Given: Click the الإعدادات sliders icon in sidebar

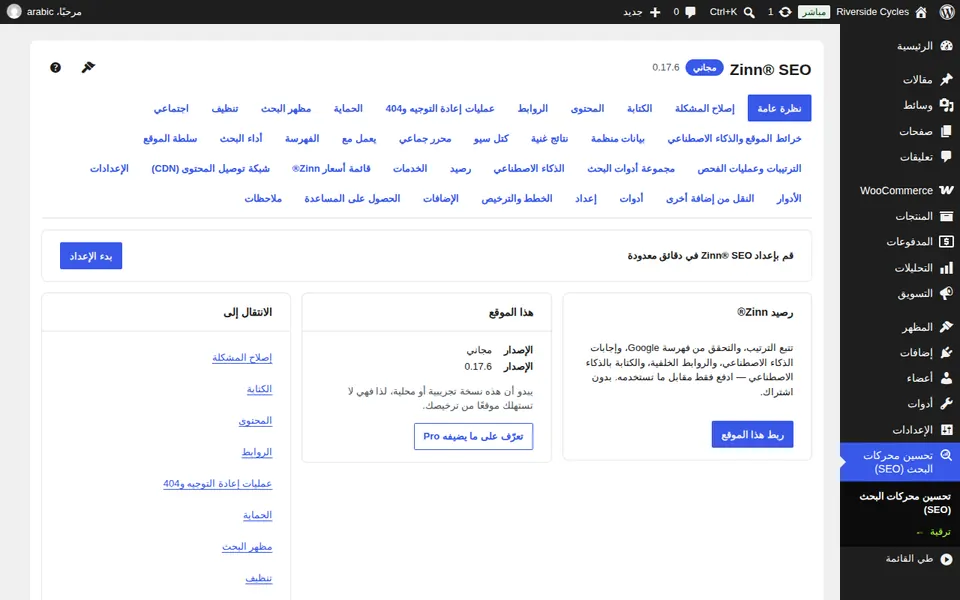Looking at the screenshot, I should [x=947, y=430].
